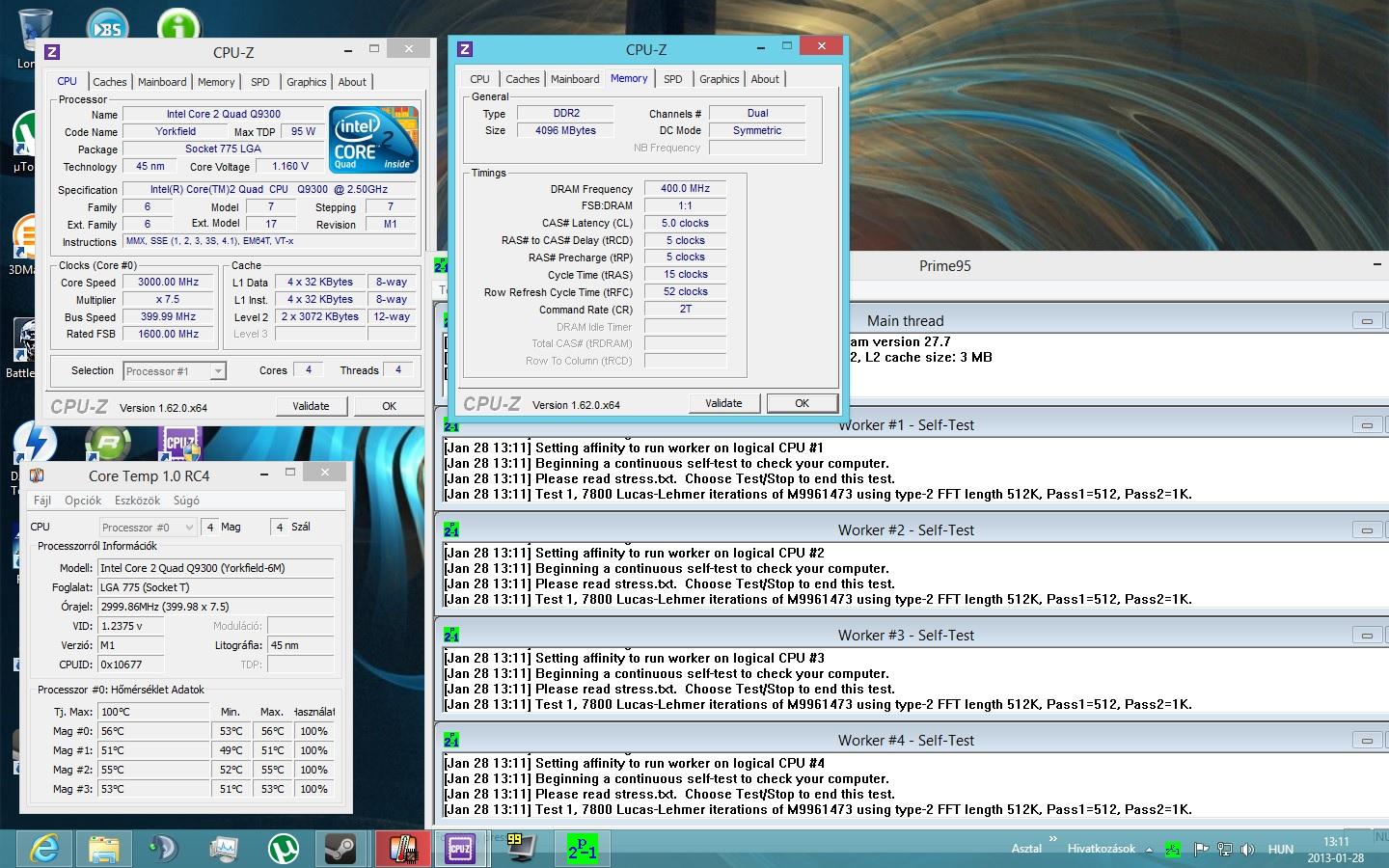Image resolution: width=1389 pixels, height=868 pixels.
Task: Click the VID value 1.2375 v in Core Temp
Action: tap(130, 626)
